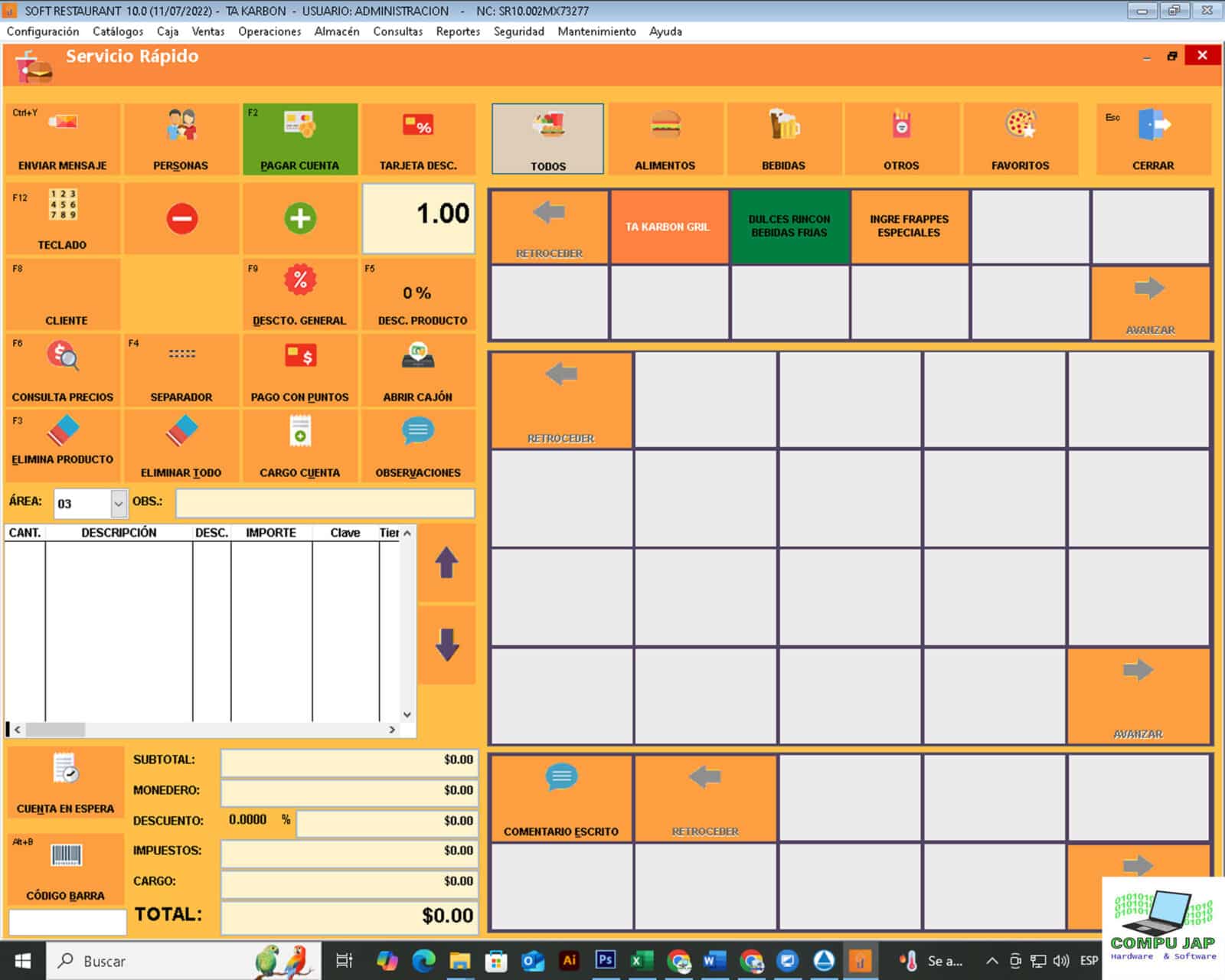Image resolution: width=1225 pixels, height=980 pixels.
Task: Open the Ventas menu
Action: [208, 31]
